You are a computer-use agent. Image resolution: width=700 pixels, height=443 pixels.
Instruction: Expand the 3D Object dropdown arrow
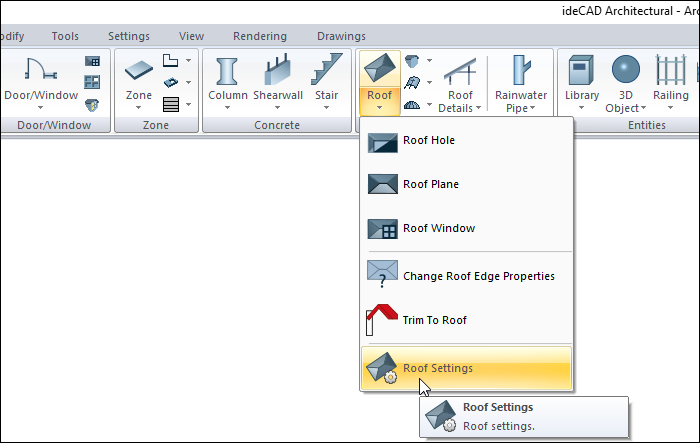643,108
